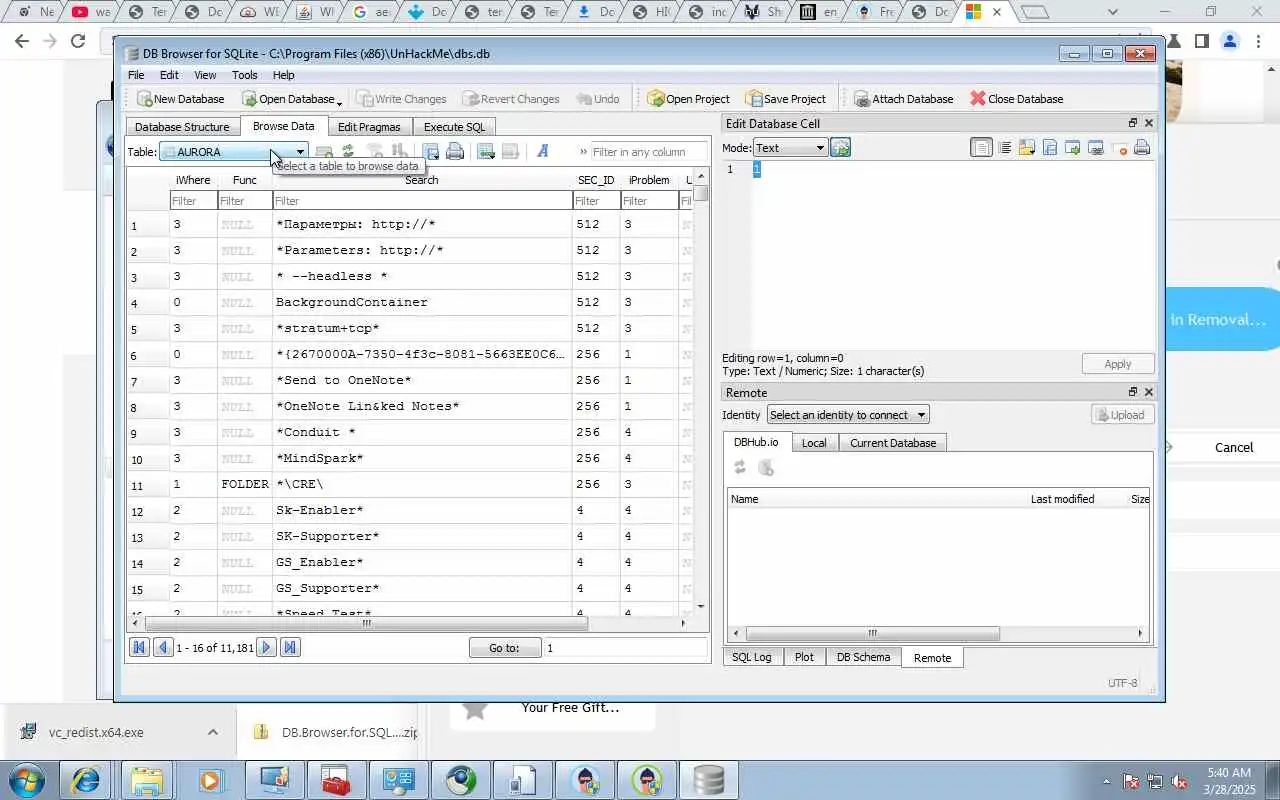The width and height of the screenshot is (1280, 800).
Task: Click the import cell from file folder icon
Action: (x=1027, y=148)
